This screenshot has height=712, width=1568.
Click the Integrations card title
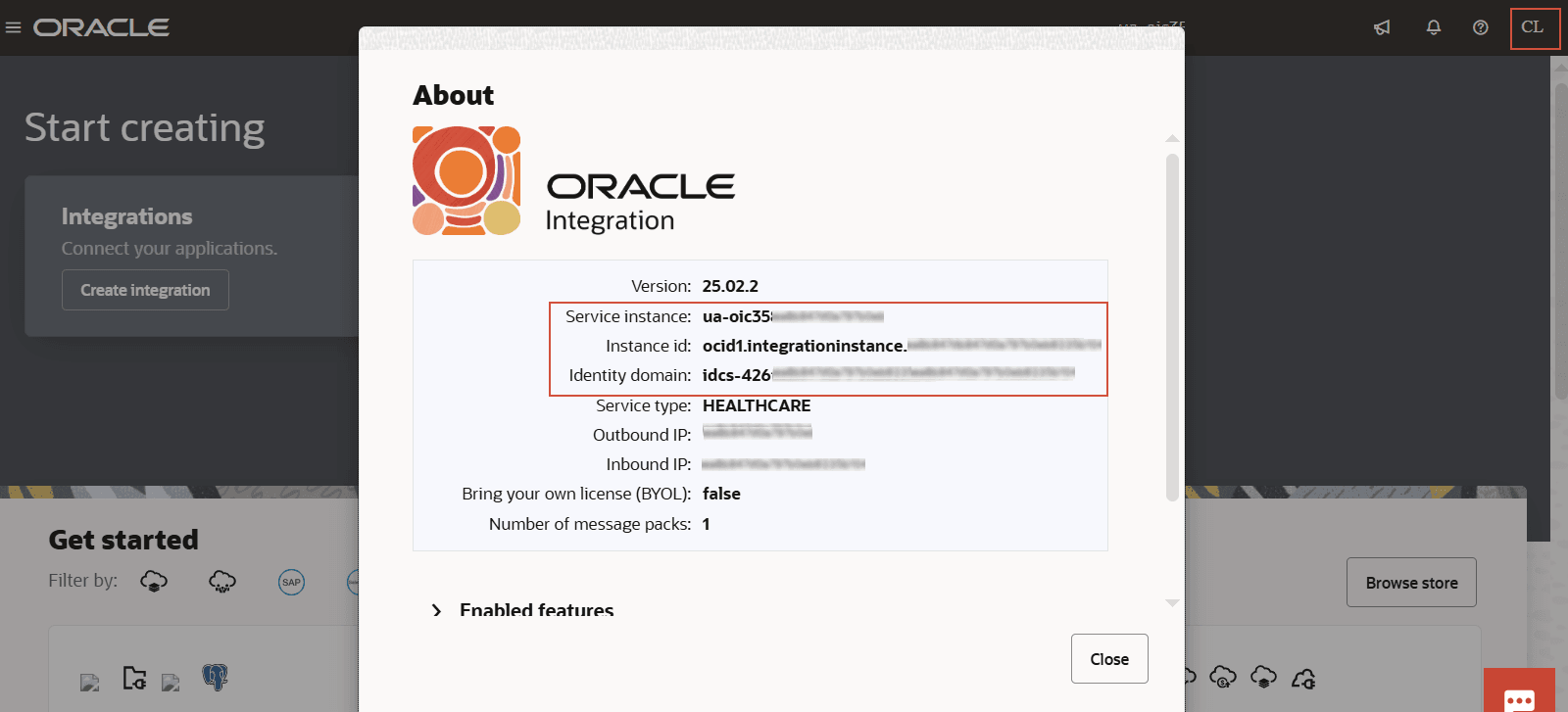[x=127, y=216]
